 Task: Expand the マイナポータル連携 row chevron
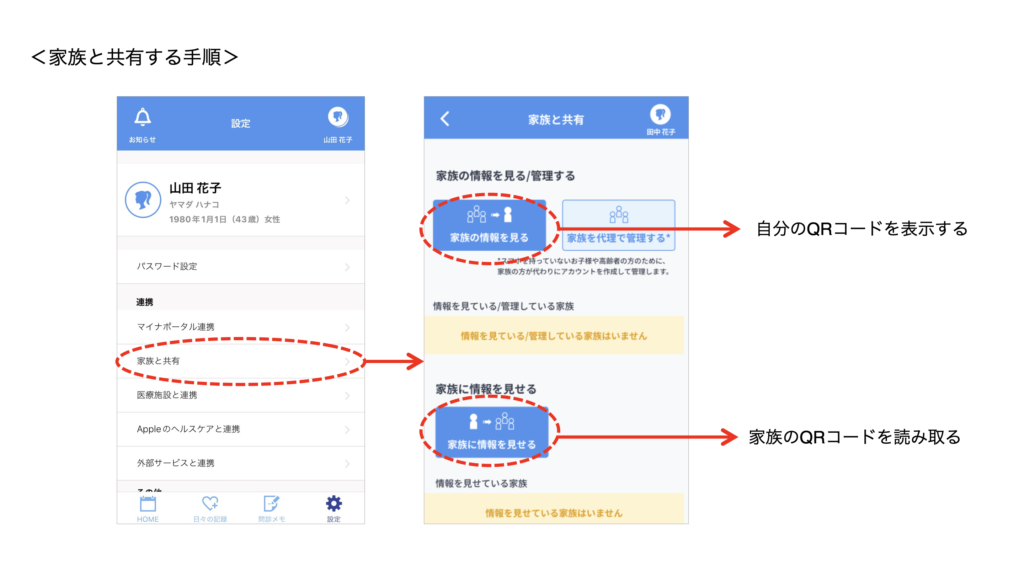(347, 327)
